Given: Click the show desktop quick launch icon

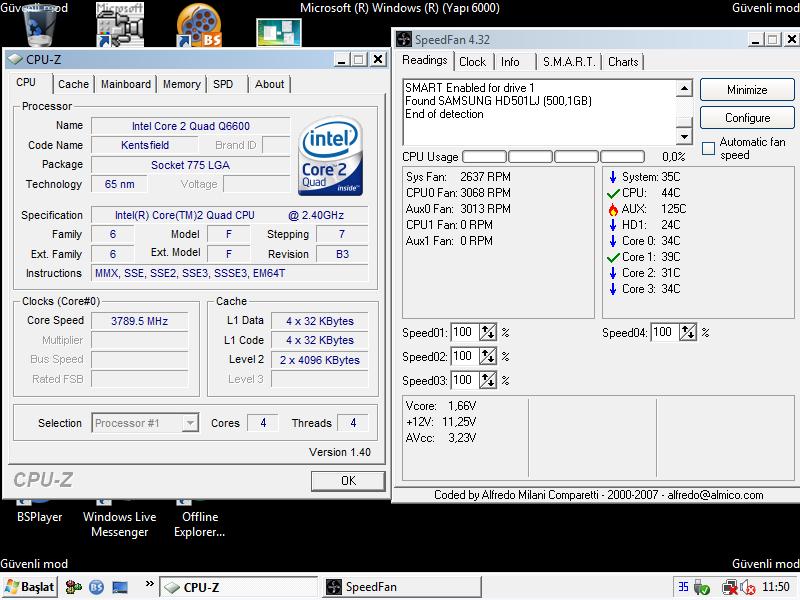Looking at the screenshot, I should (120, 587).
